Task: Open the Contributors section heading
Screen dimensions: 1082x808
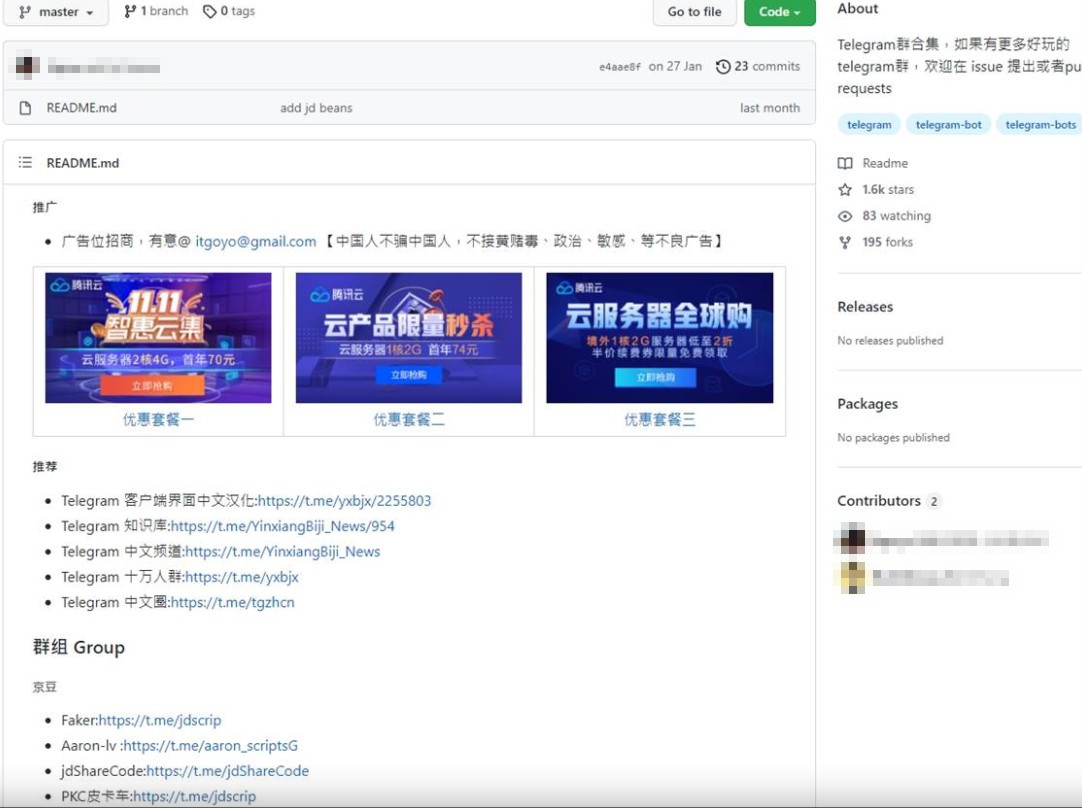Action: [x=878, y=501]
